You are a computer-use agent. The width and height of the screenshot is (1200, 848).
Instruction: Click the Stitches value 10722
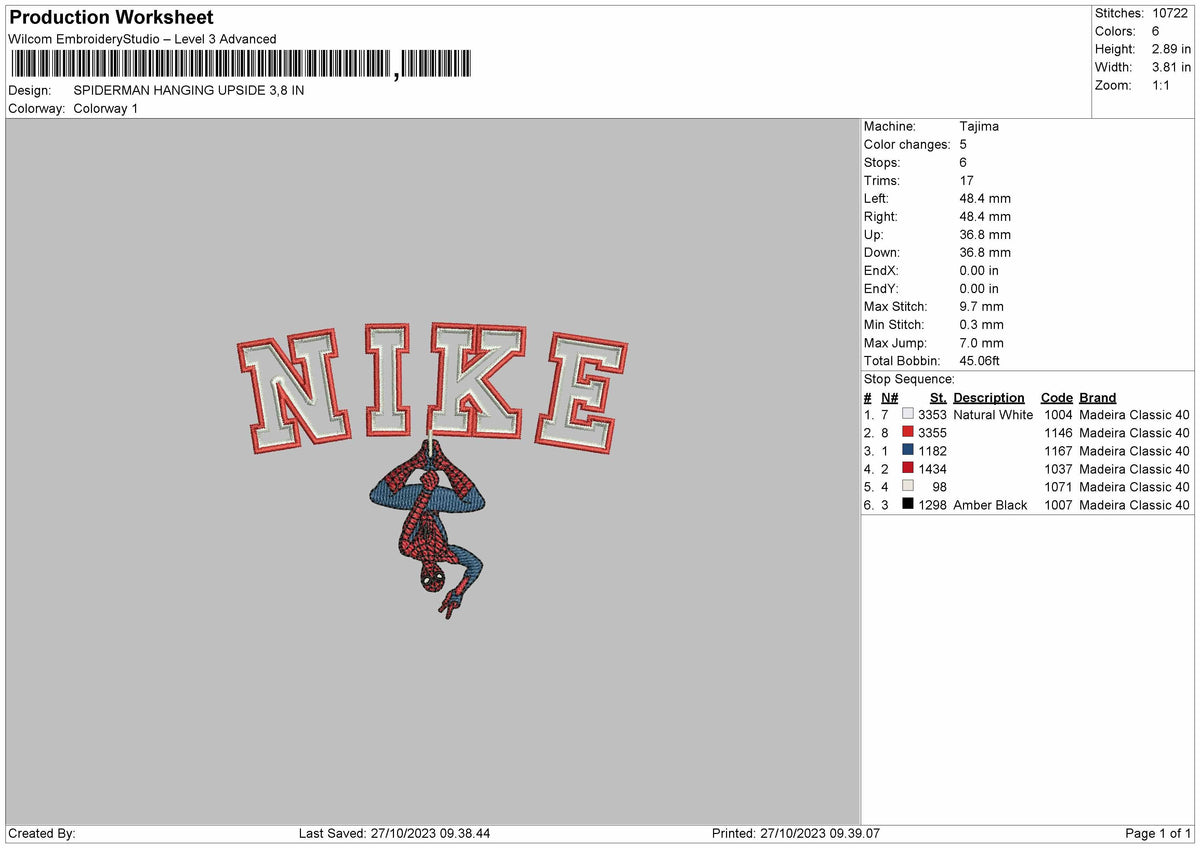pos(1171,13)
